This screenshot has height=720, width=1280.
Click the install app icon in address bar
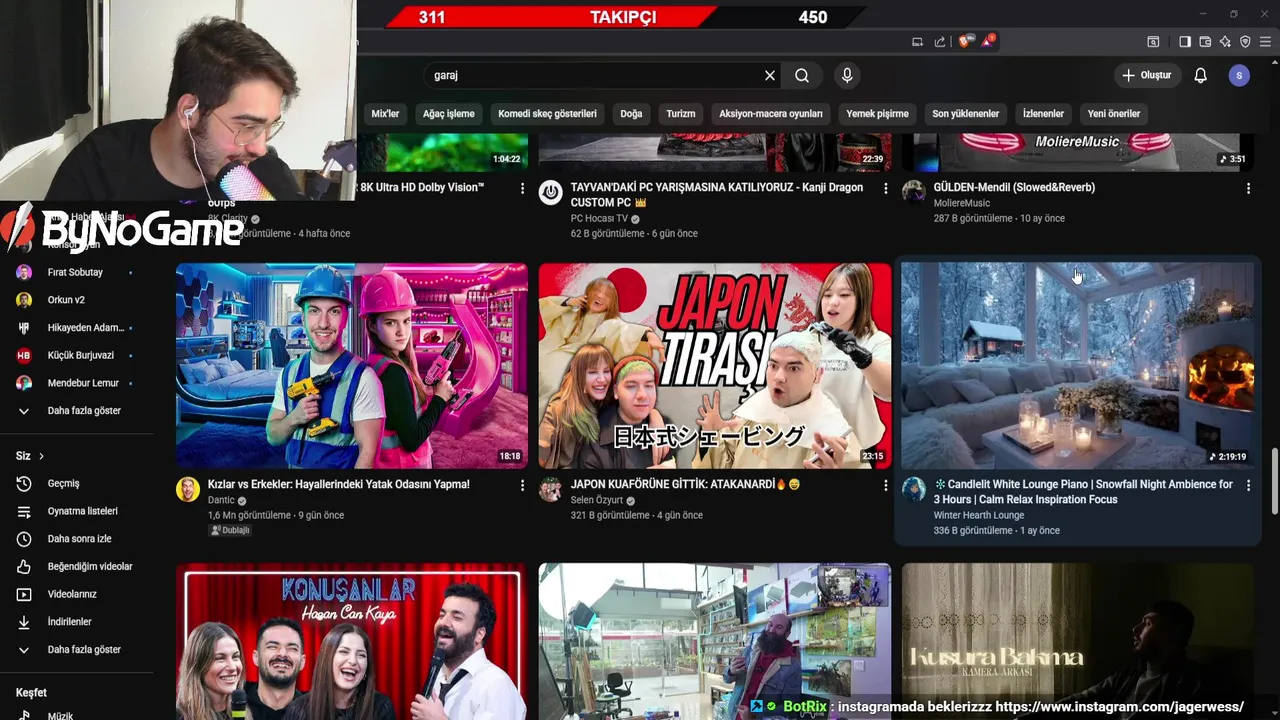(x=917, y=41)
